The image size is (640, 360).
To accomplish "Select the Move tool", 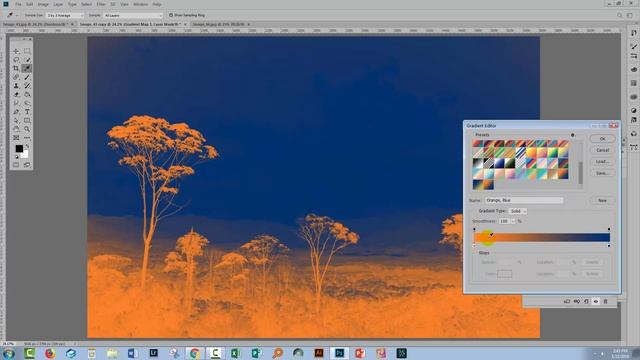I will (x=16, y=51).
